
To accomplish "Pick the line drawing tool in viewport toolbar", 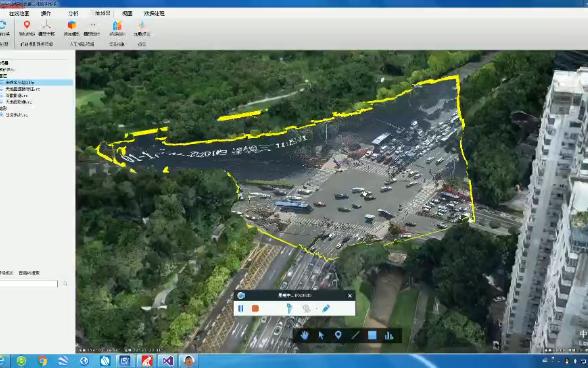I will tap(355, 335).
